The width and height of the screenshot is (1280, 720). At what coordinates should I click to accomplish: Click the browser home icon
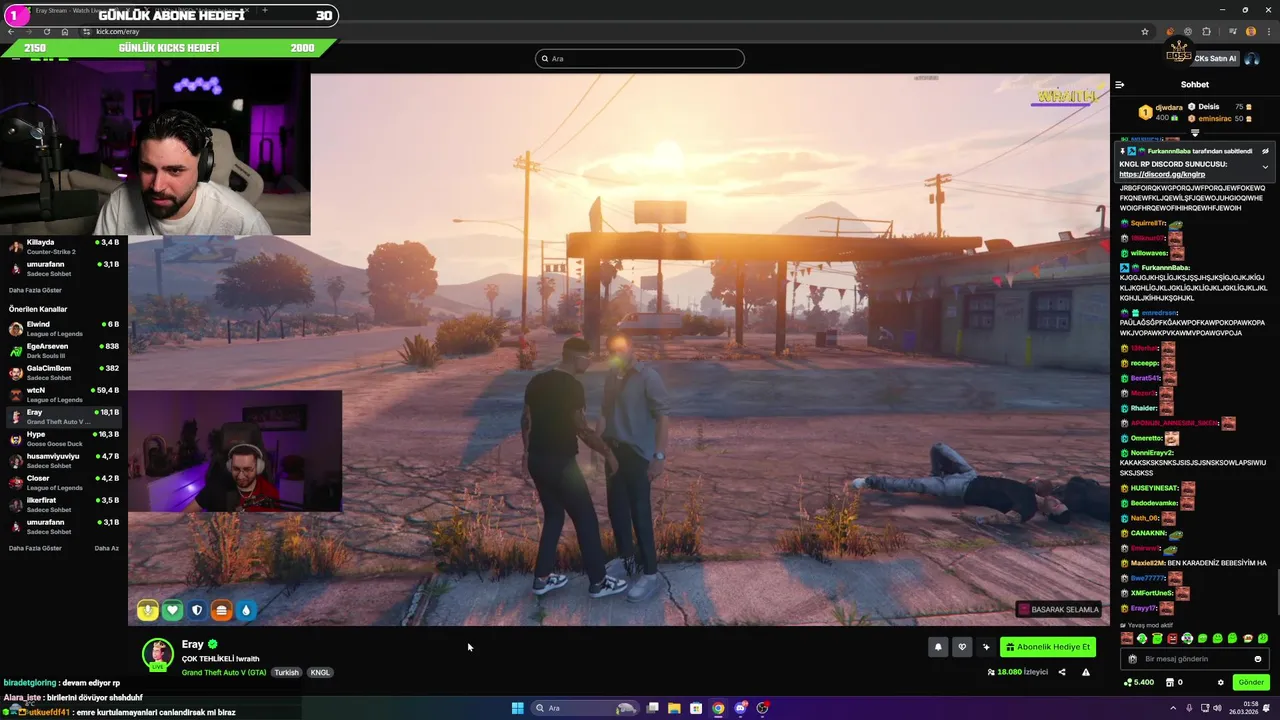point(65,31)
